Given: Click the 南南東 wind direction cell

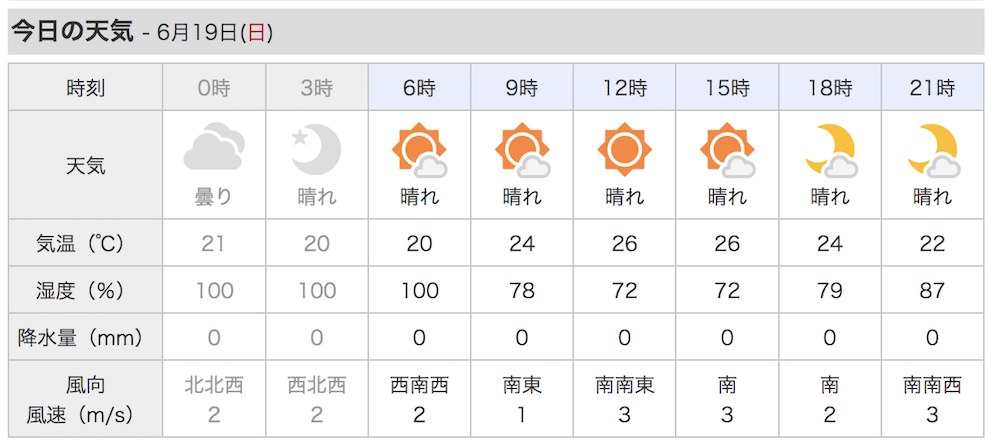Looking at the screenshot, I should tap(624, 385).
